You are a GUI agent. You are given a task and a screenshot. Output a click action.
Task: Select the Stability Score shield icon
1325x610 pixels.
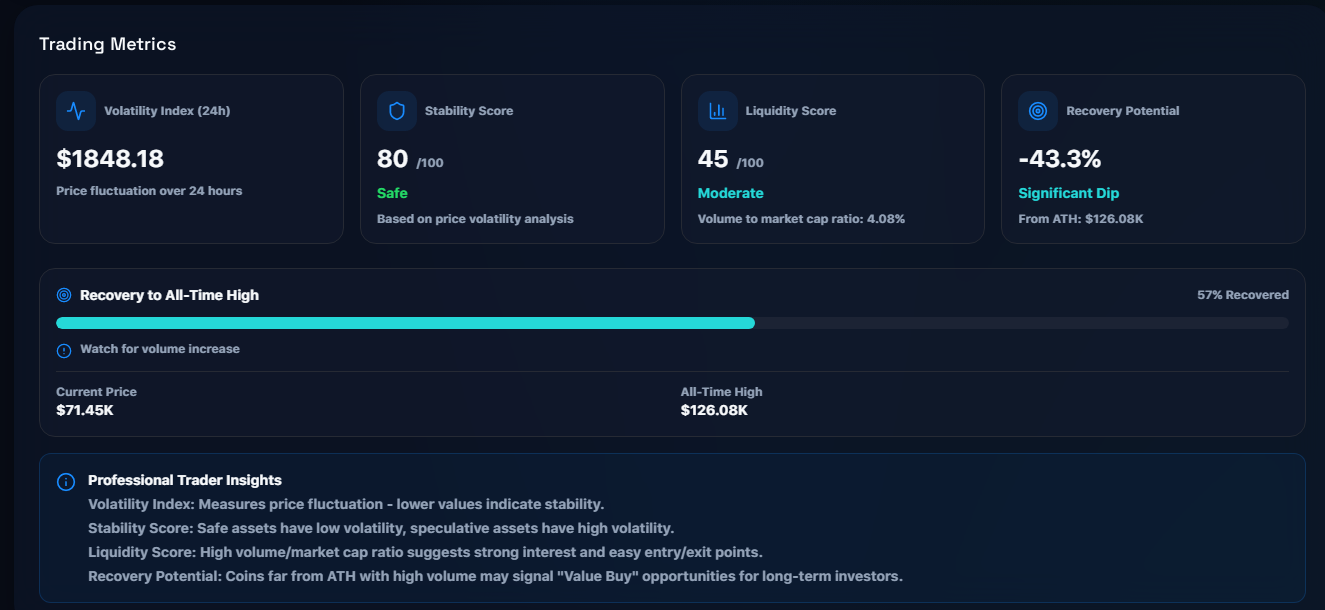coord(396,110)
